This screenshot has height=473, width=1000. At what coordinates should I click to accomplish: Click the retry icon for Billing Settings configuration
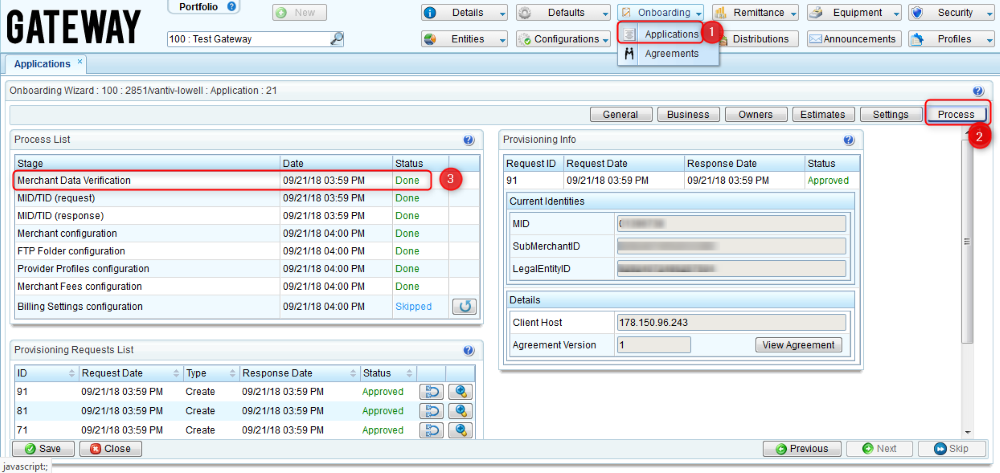(463, 306)
